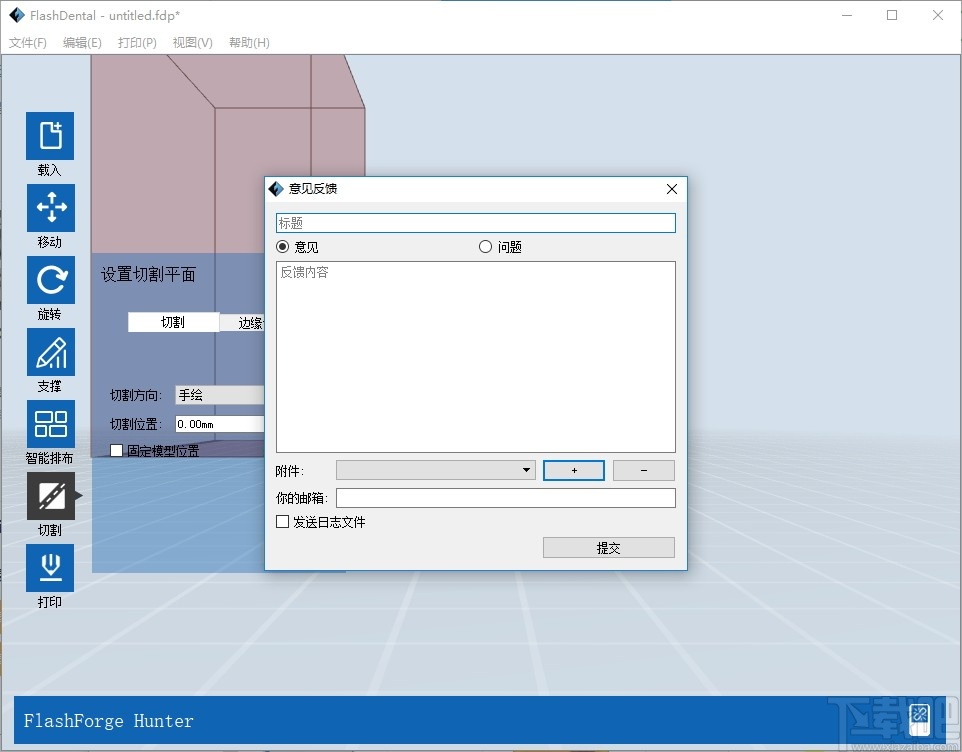The height and width of the screenshot is (752, 962).
Task: Open the 切割方向 direction dropdown
Action: pyautogui.click(x=219, y=395)
